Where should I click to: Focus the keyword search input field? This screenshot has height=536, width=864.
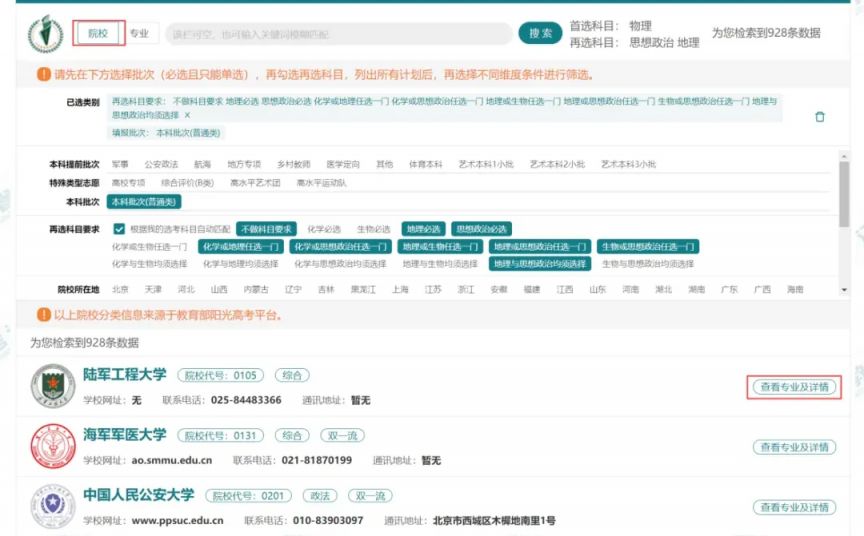[x=339, y=34]
